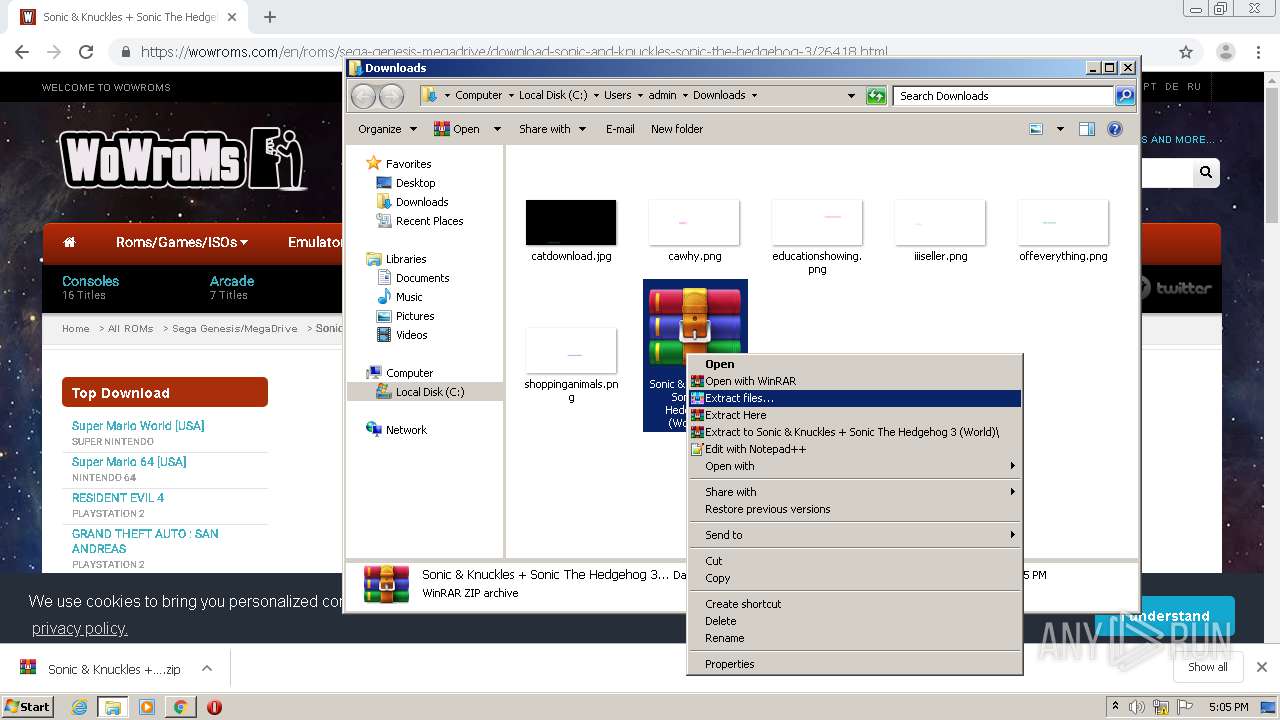Expand the Open with submenu
Screen dimensions: 1280x720
pyautogui.click(x=855, y=466)
